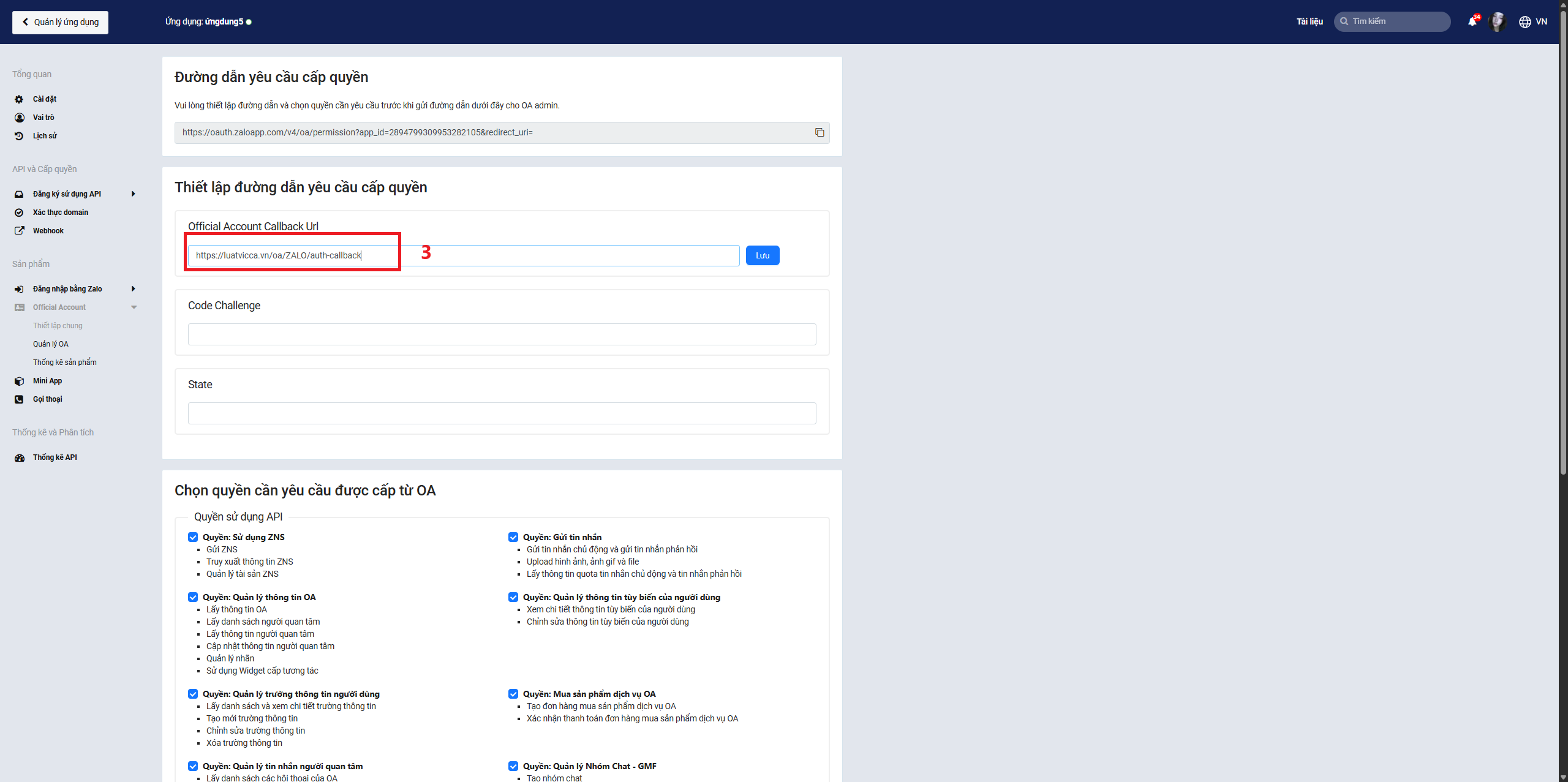This screenshot has width=1568, height=782.
Task: Click the Official Account card icon
Action: (19, 307)
